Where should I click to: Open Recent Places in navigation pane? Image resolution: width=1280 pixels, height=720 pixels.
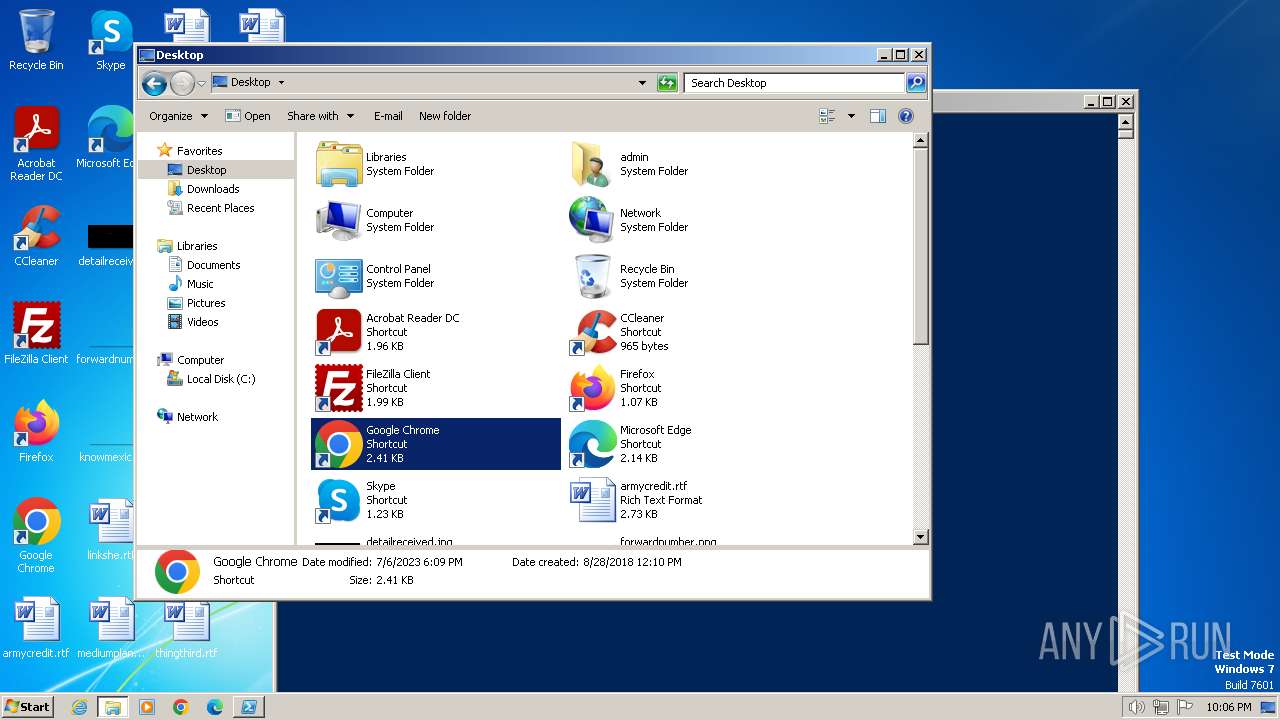pyautogui.click(x=220, y=208)
